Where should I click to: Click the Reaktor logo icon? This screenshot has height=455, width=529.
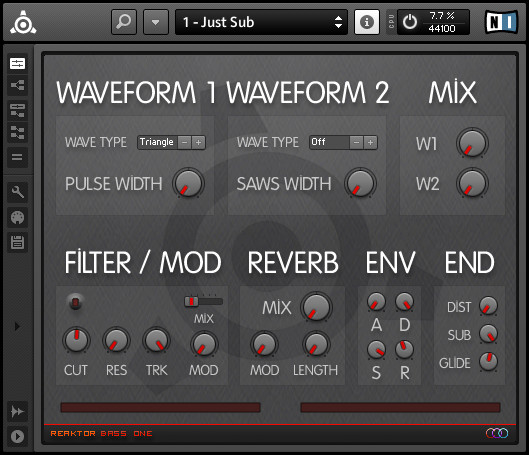pos(23,23)
